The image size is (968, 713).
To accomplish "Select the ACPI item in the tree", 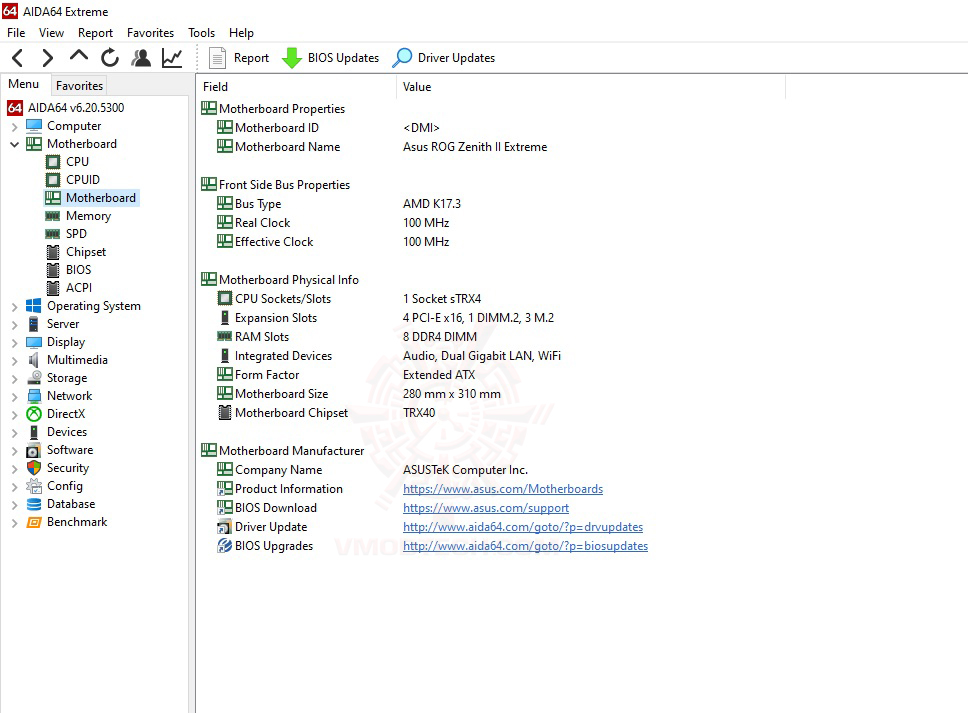I will pyautogui.click(x=69, y=288).
